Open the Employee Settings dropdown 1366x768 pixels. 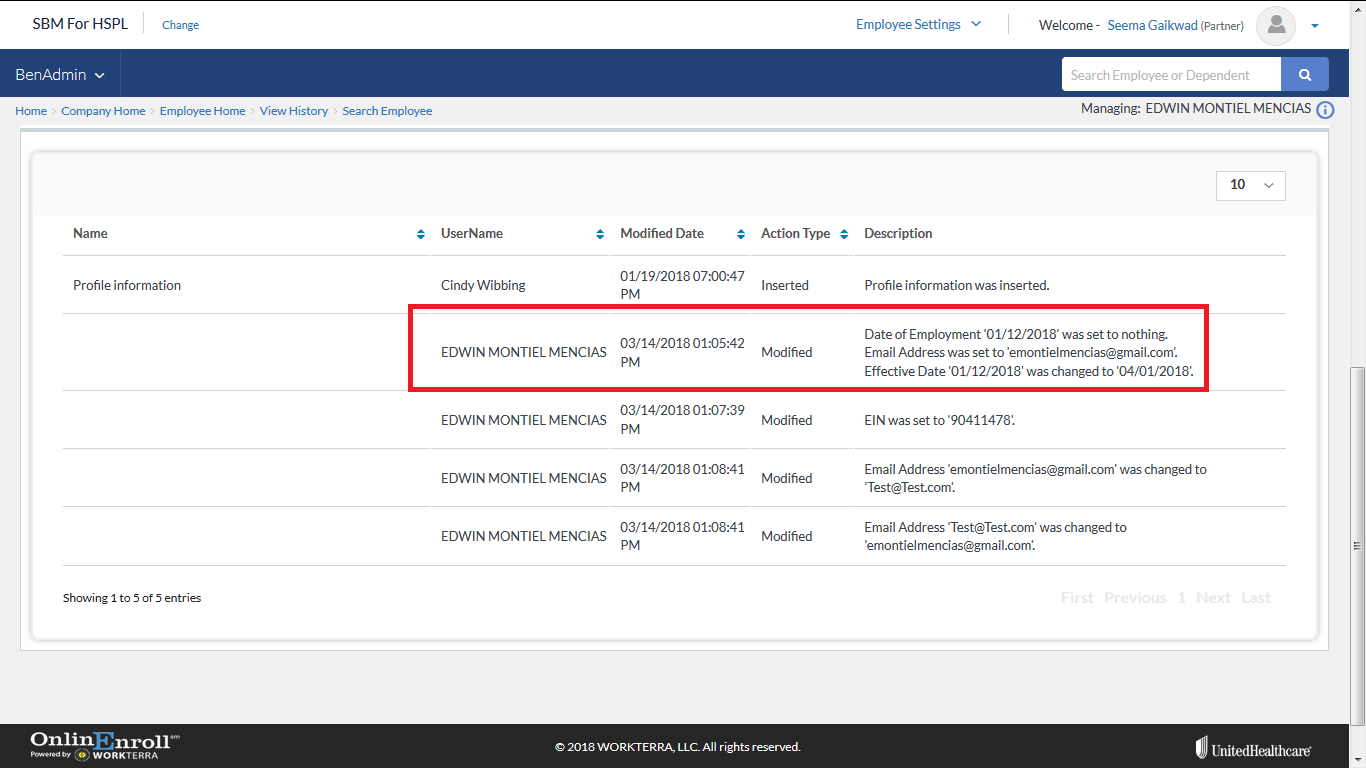tap(918, 25)
